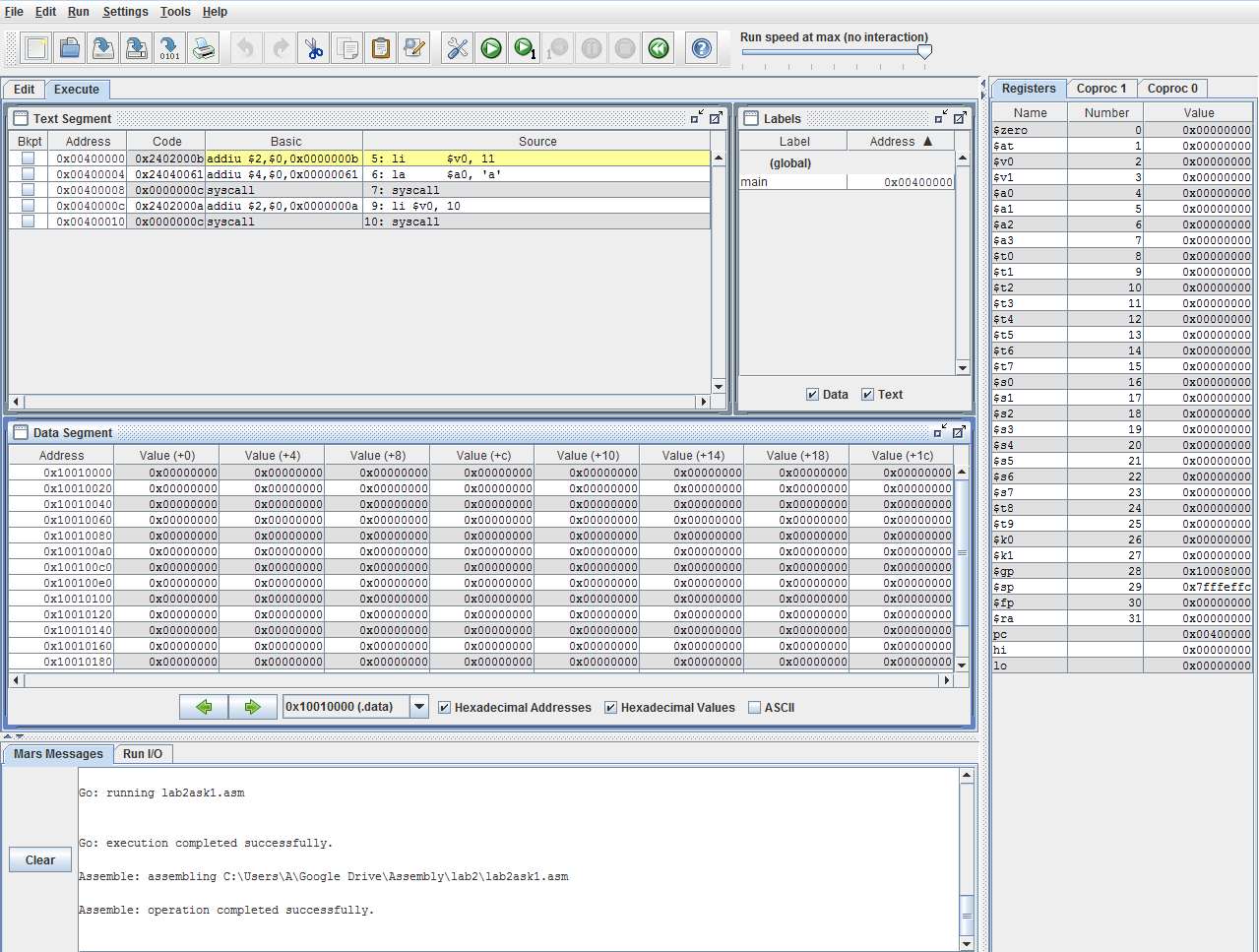This screenshot has height=952, width=1259.
Task: Click the Assemble wrench-and-screwdriver icon
Action: pos(458,48)
